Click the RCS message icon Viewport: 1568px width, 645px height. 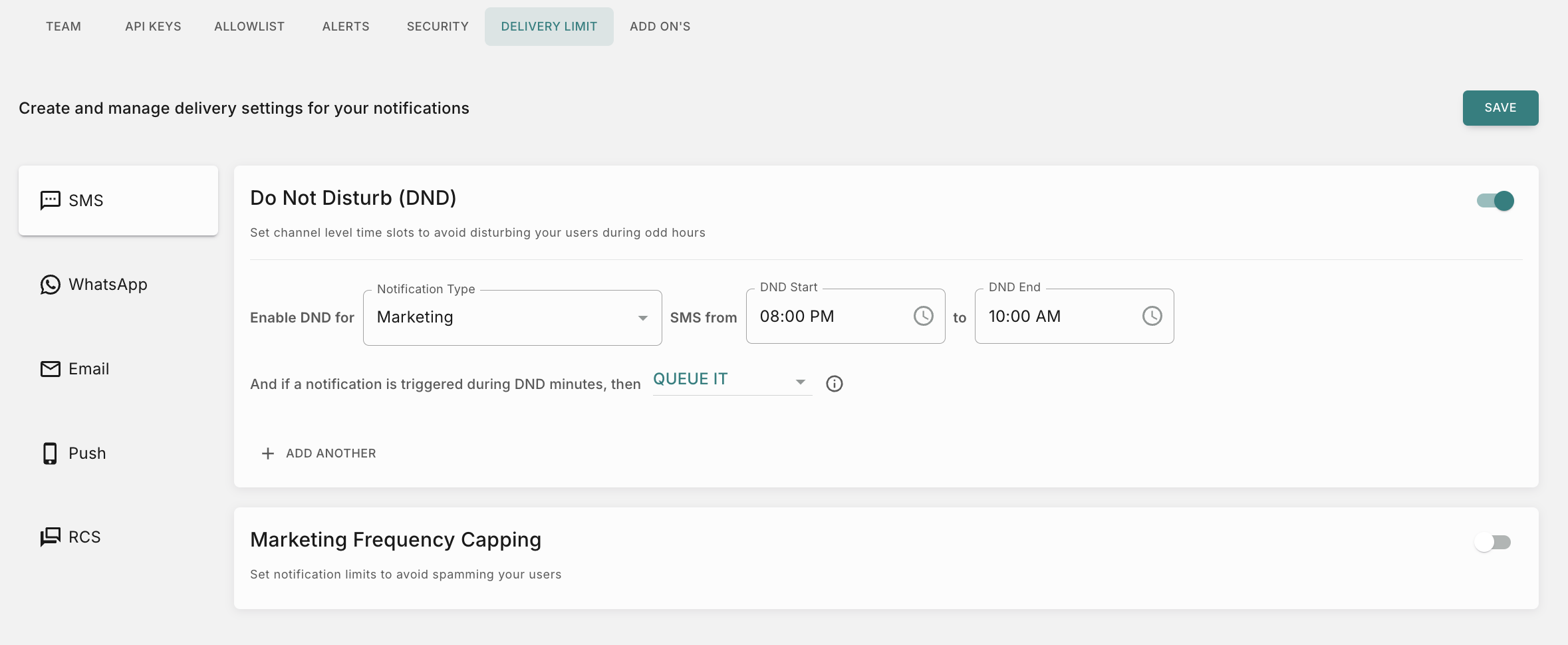click(x=51, y=537)
